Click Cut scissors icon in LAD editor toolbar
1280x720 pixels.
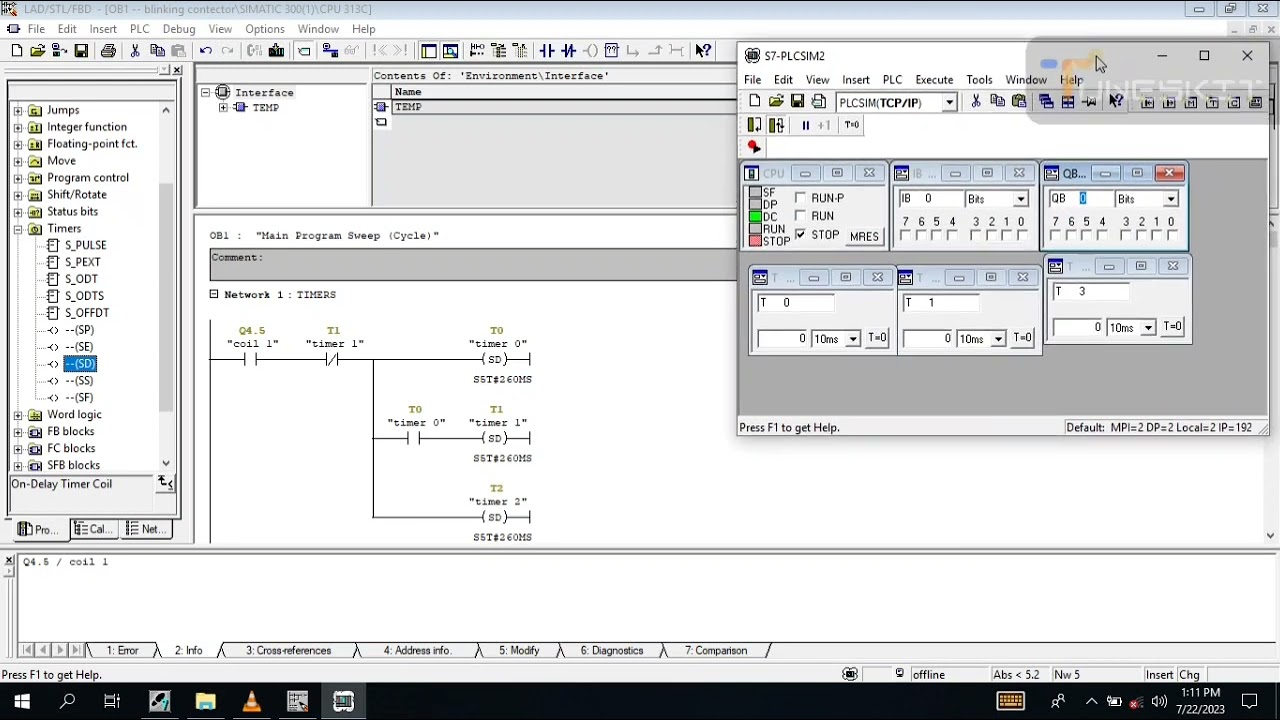point(135,51)
